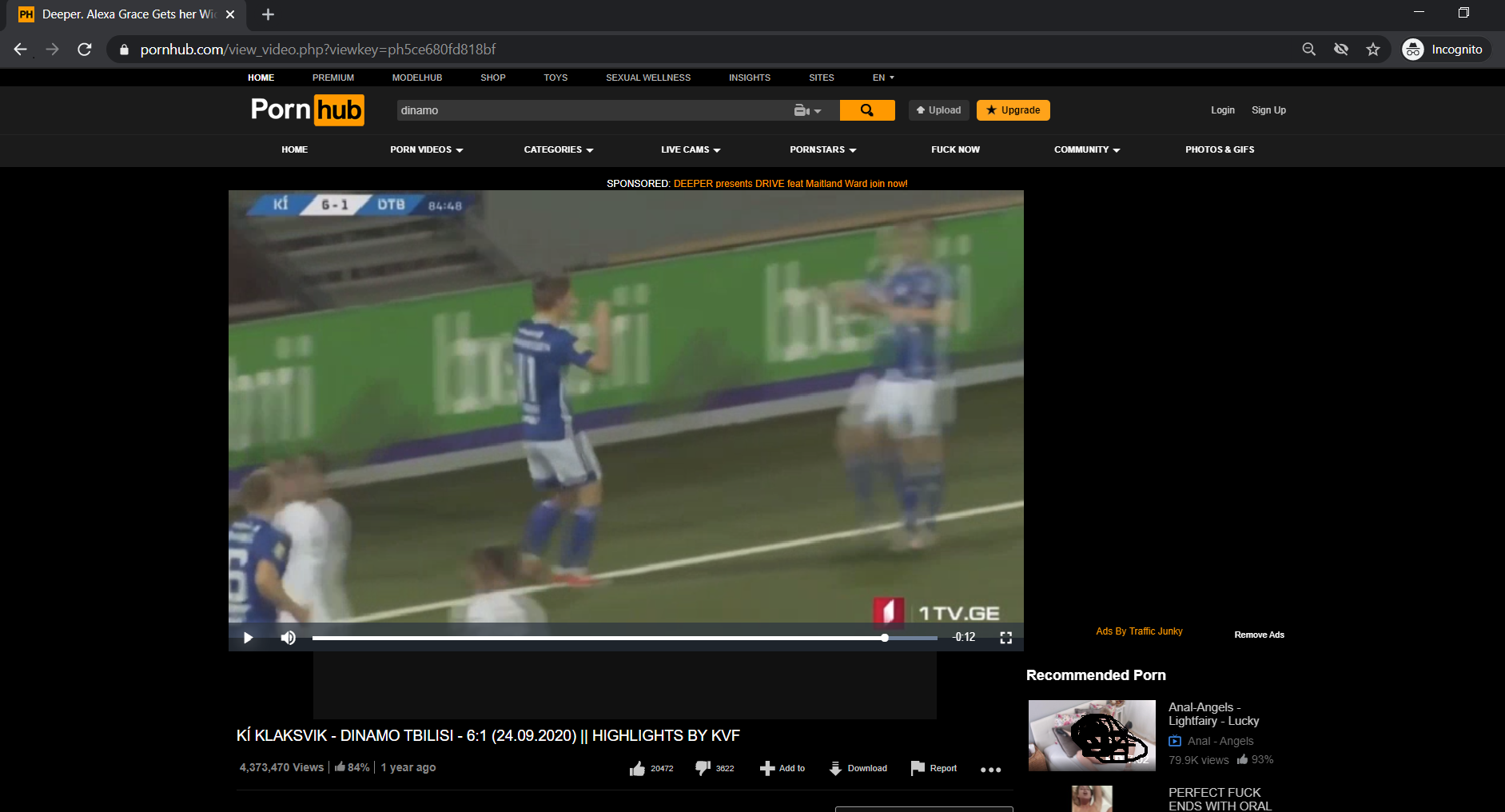View site information via lock icon
1505x812 pixels.
click(x=124, y=50)
